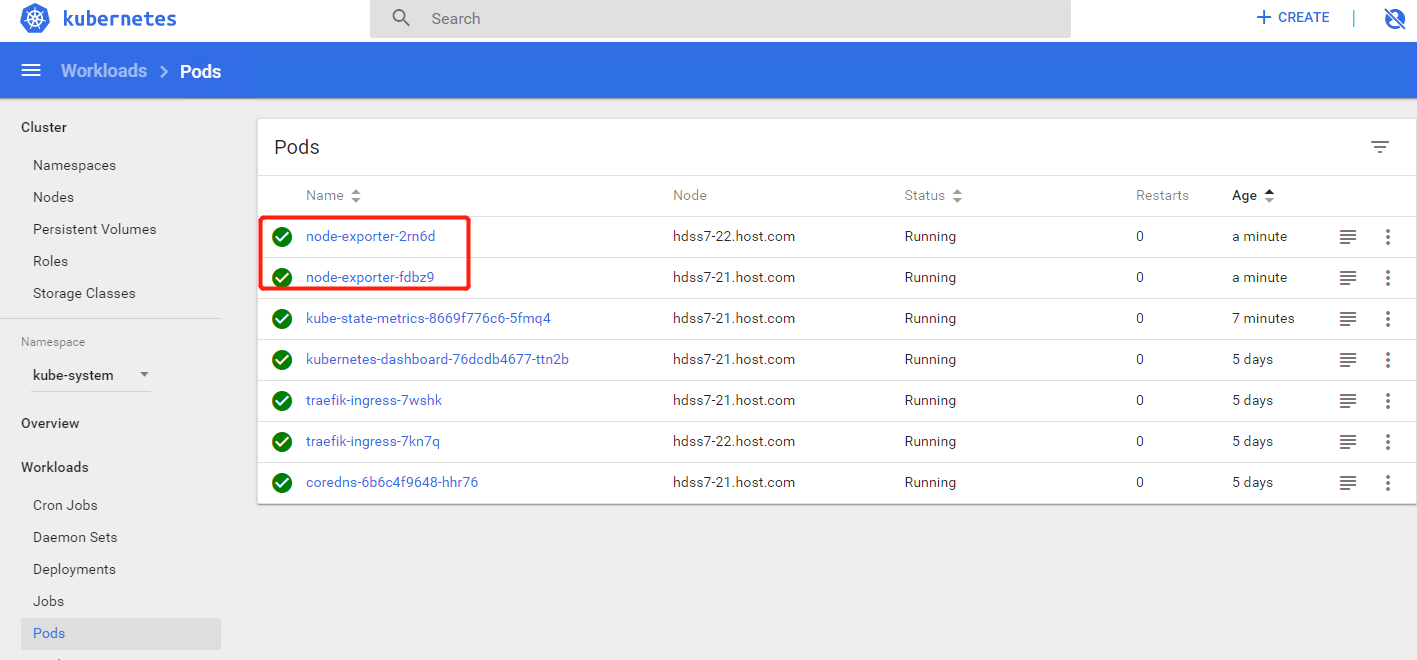The image size is (1417, 660).
Task: Select Pods in sidebar
Action: pyautogui.click(x=121, y=633)
